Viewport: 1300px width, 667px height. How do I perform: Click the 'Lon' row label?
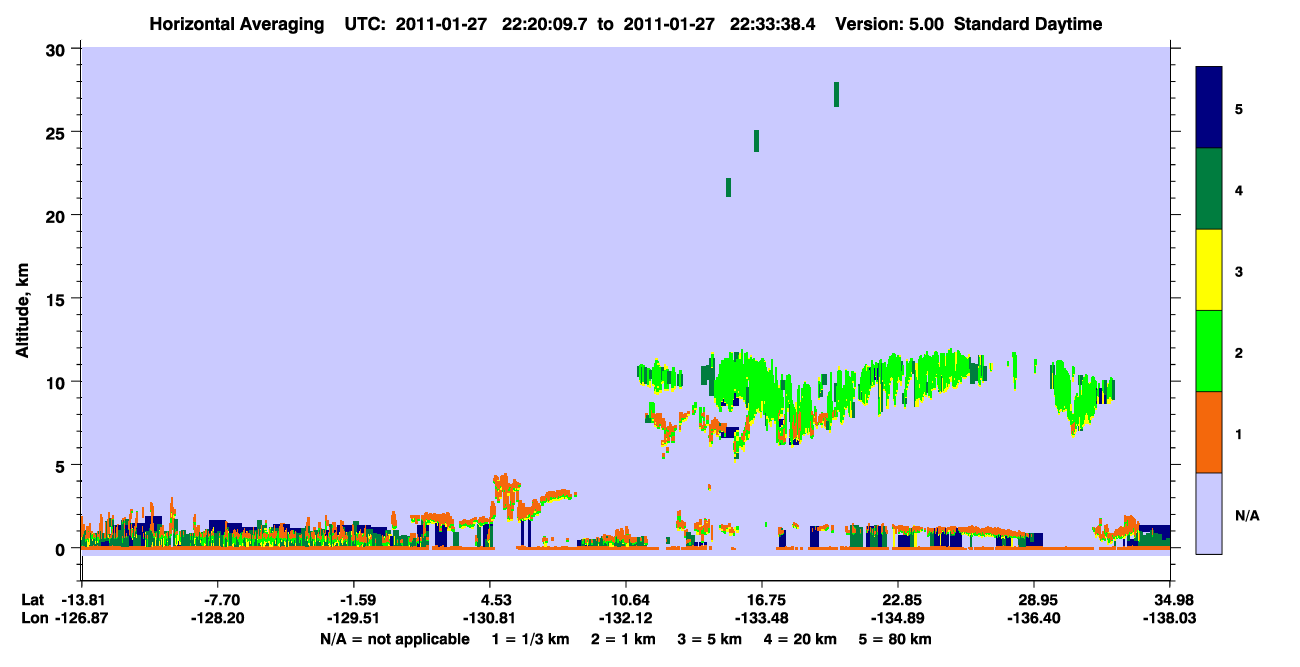[33, 619]
